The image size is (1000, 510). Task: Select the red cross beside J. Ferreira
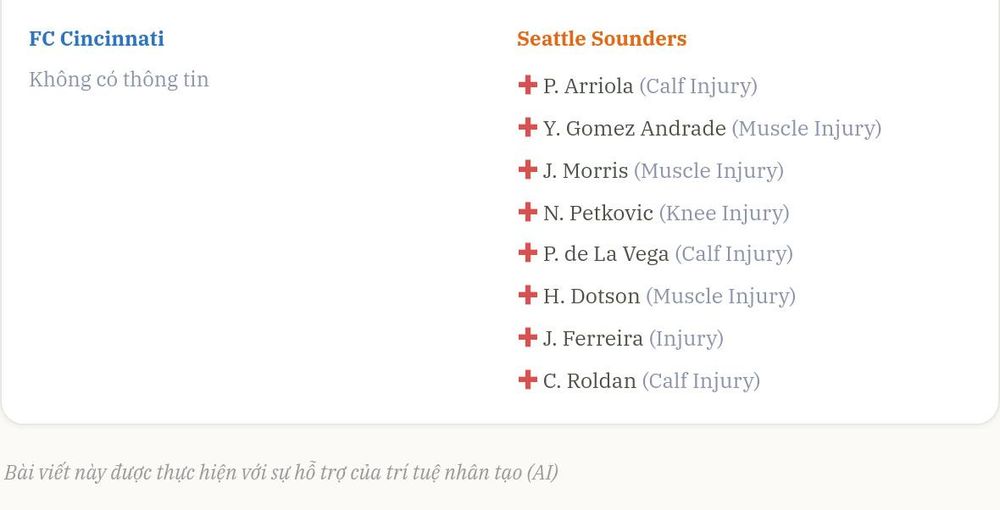tap(527, 337)
